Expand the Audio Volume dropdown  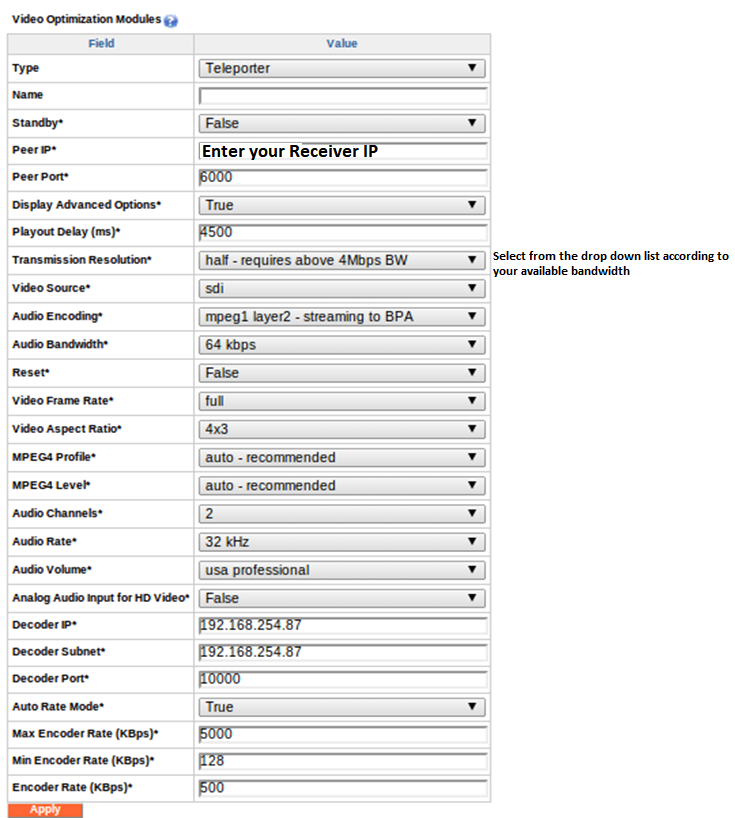click(x=342, y=570)
